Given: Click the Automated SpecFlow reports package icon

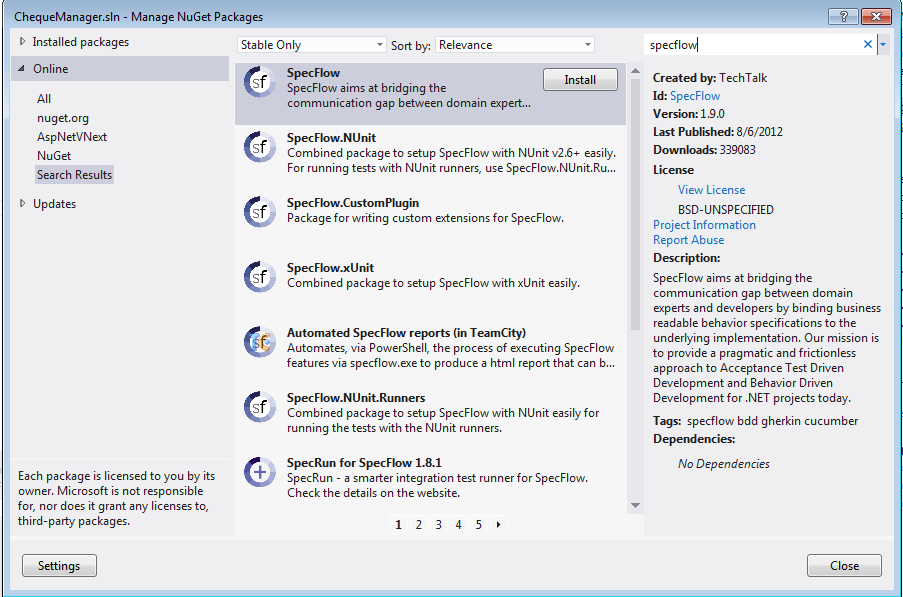Looking at the screenshot, I should coord(260,342).
